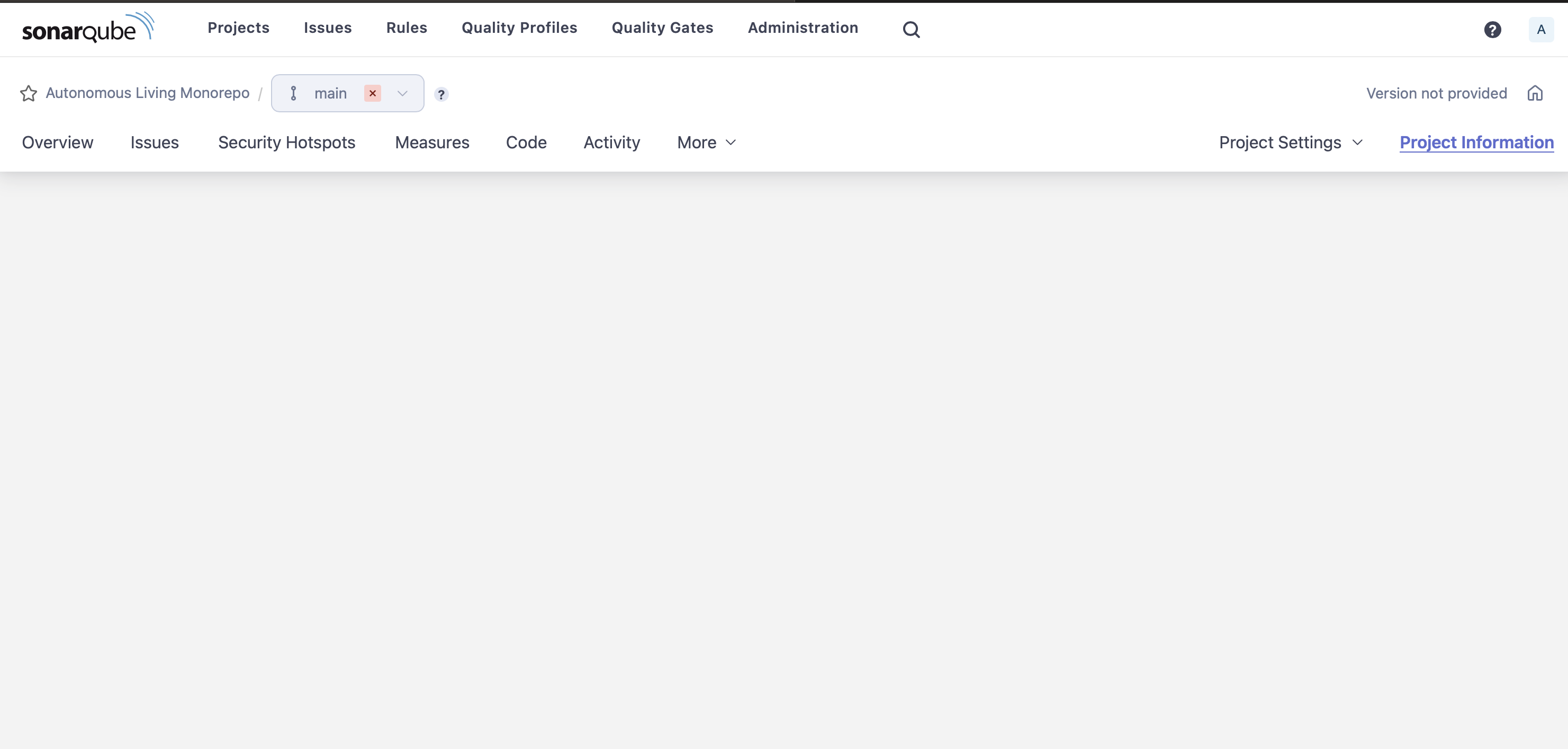The image size is (1568, 749).
Task: Open the More menu
Action: tap(705, 142)
